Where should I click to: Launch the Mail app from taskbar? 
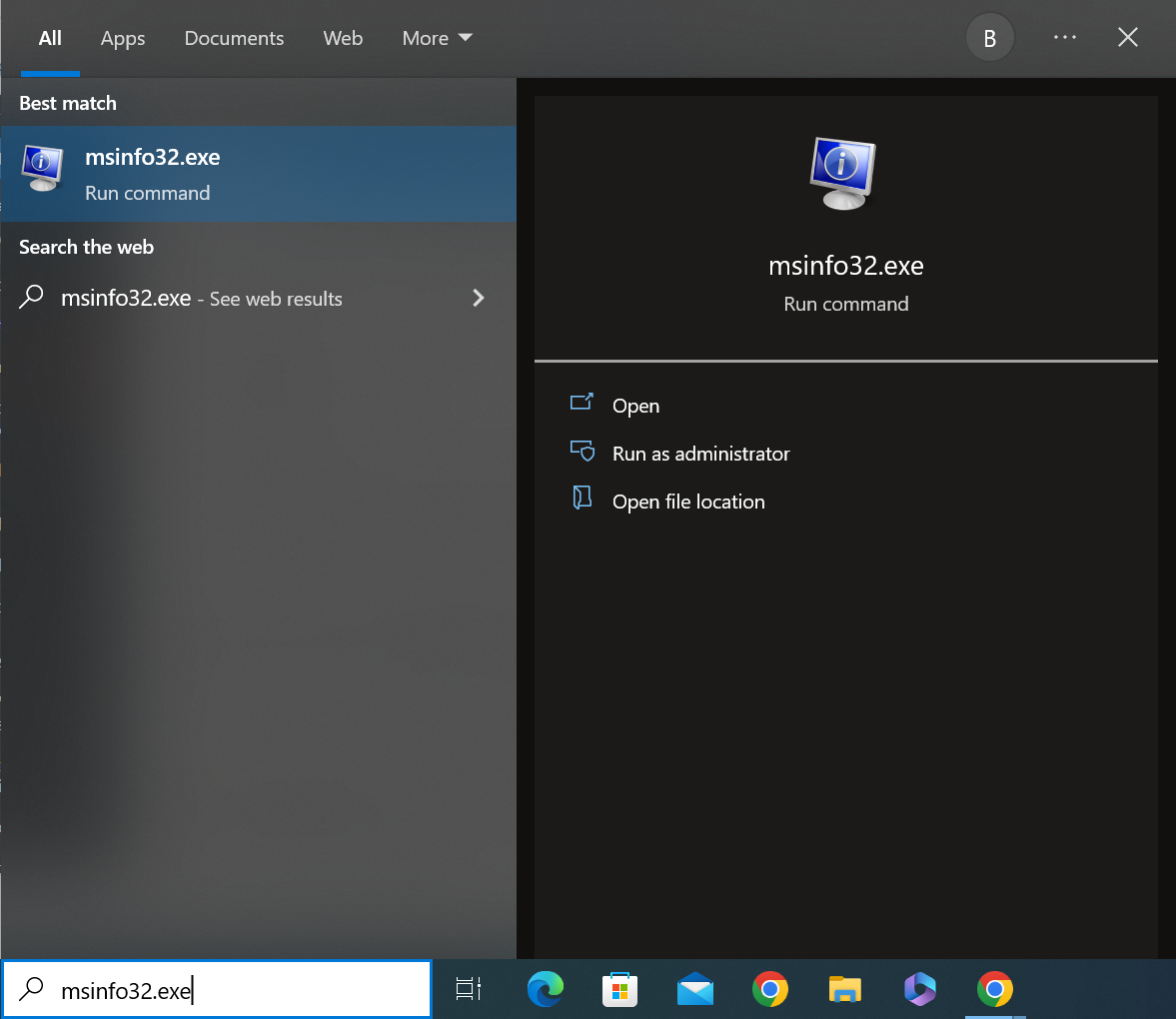pyautogui.click(x=694, y=989)
